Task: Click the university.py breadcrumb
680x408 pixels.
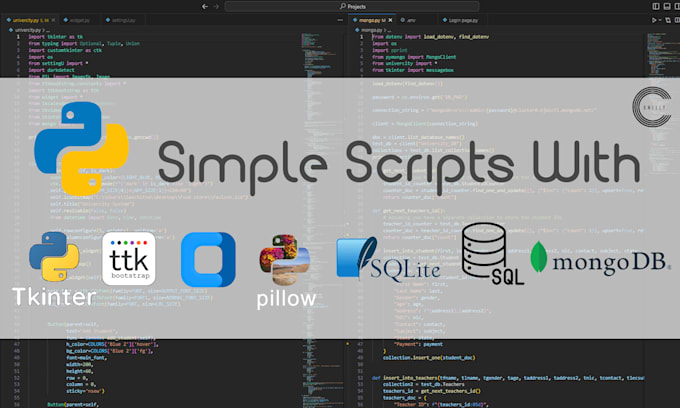Action: 29,30
